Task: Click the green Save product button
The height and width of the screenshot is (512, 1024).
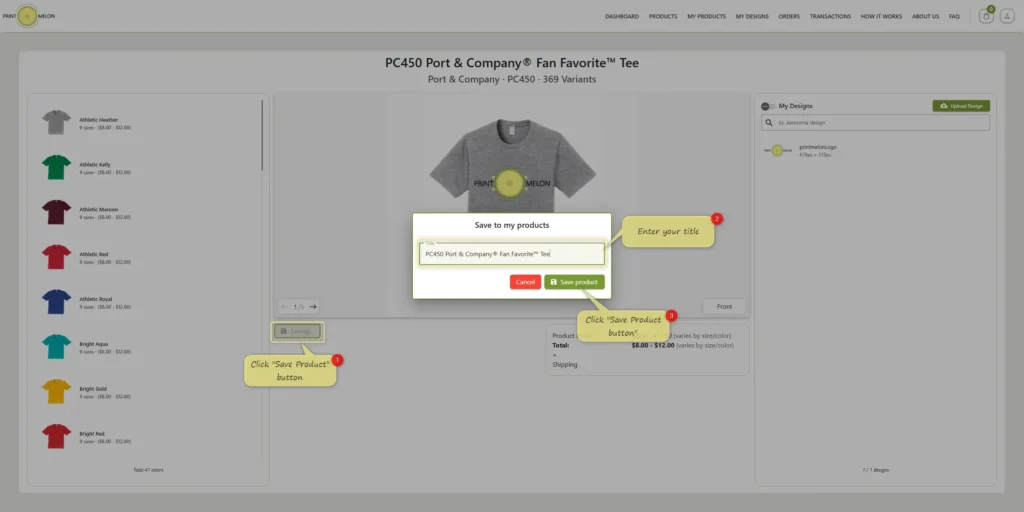Action: tap(574, 282)
